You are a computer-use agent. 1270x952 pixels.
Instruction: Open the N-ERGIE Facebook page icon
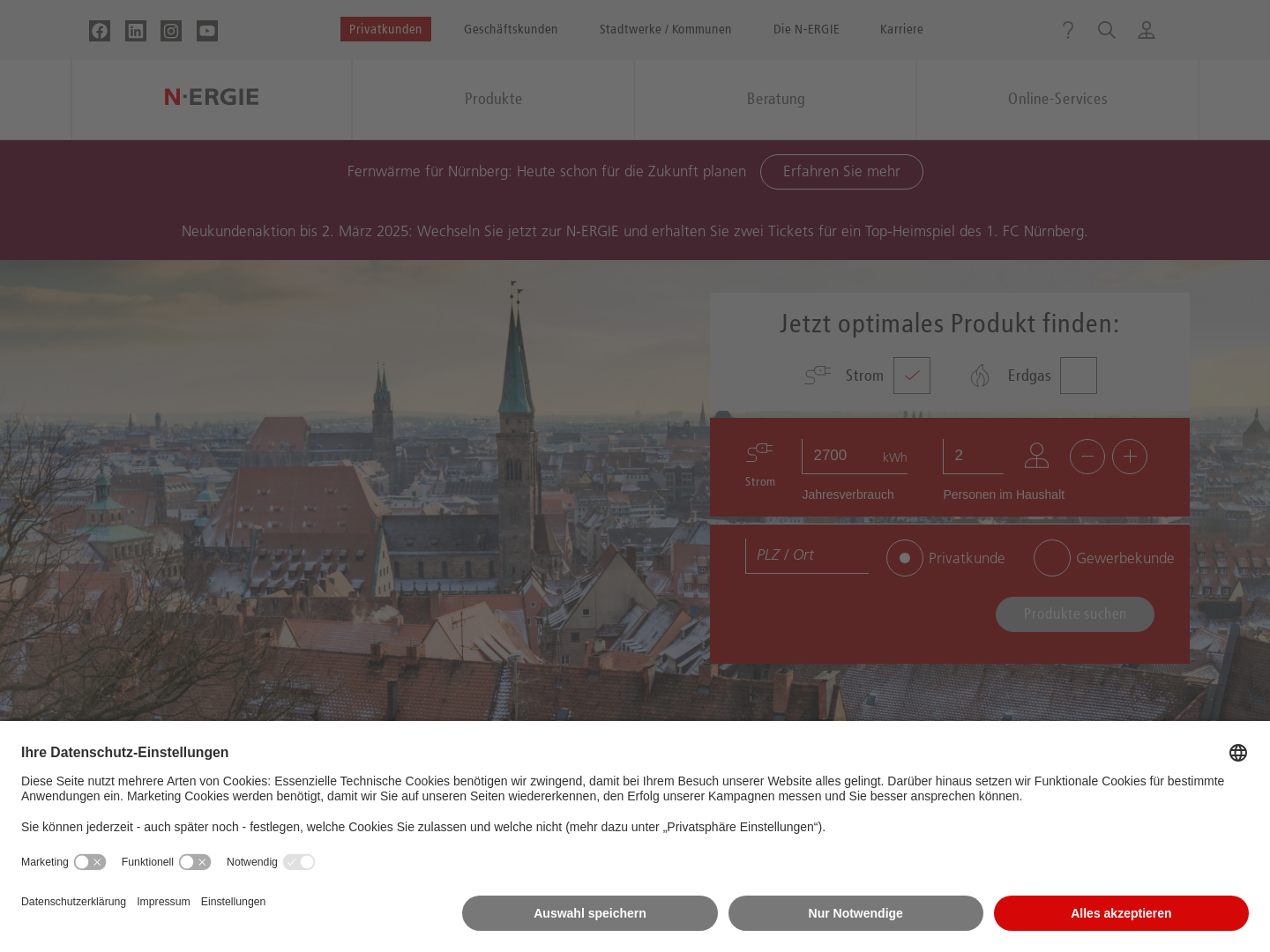click(x=100, y=31)
